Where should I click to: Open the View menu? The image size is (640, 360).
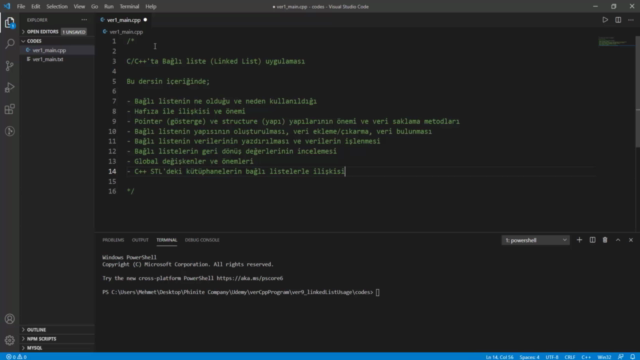point(79,7)
